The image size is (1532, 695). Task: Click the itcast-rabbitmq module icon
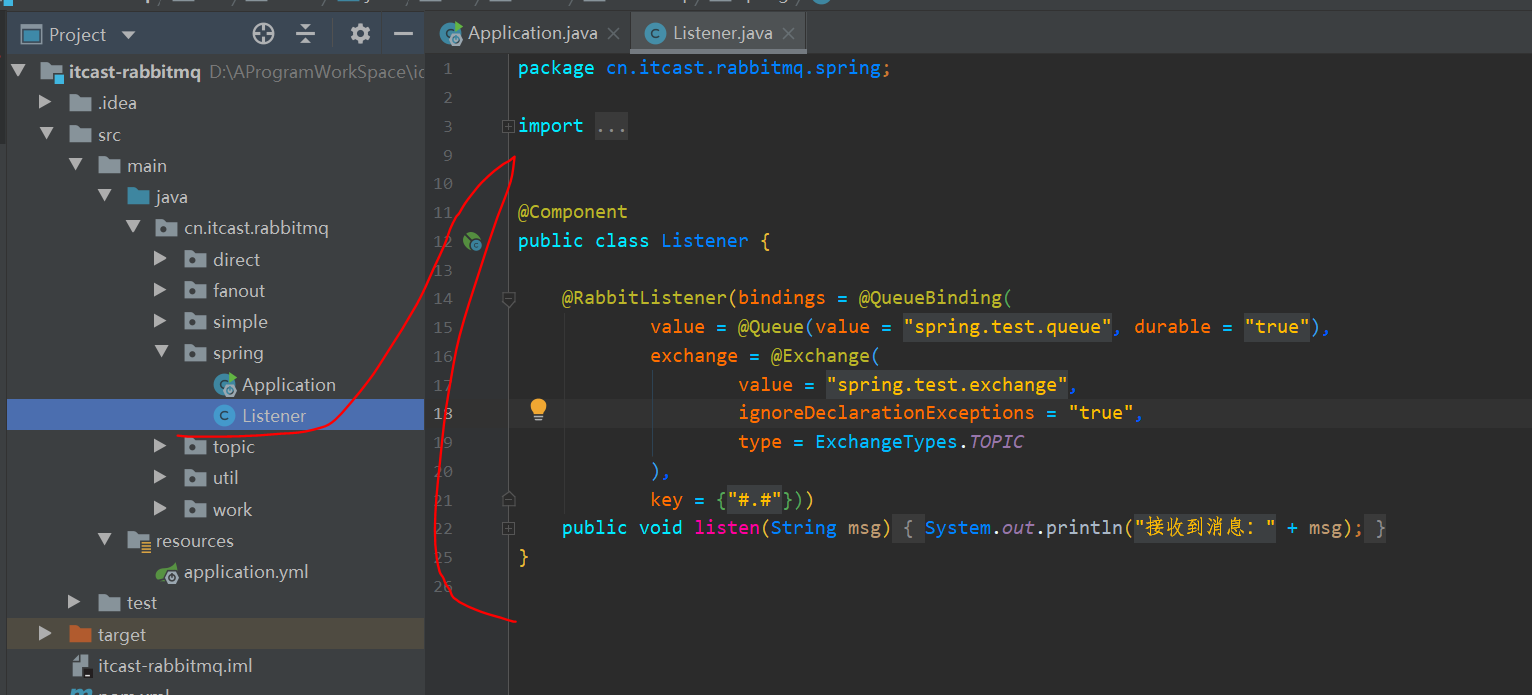[x=51, y=72]
